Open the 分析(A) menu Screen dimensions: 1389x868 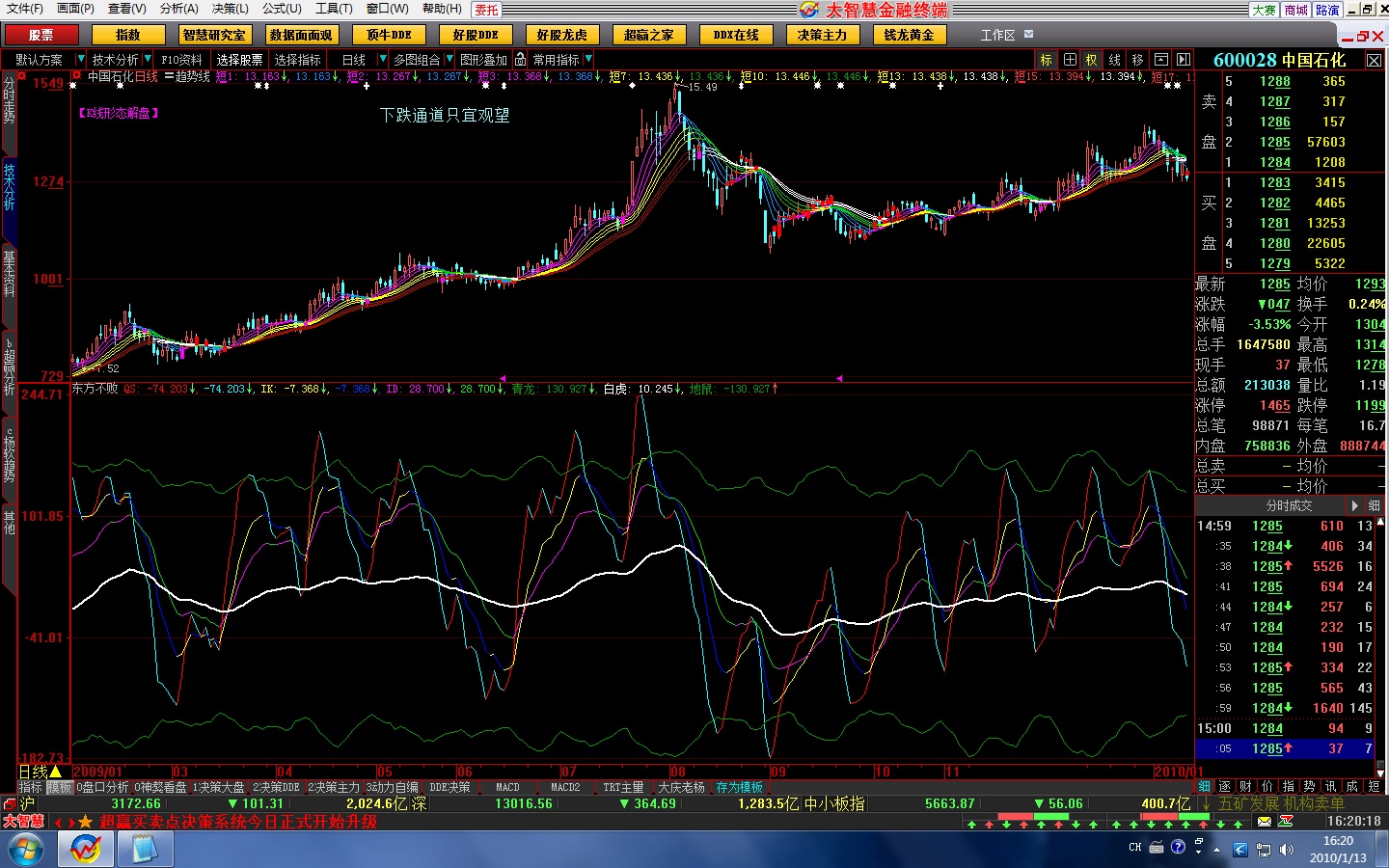178,9
